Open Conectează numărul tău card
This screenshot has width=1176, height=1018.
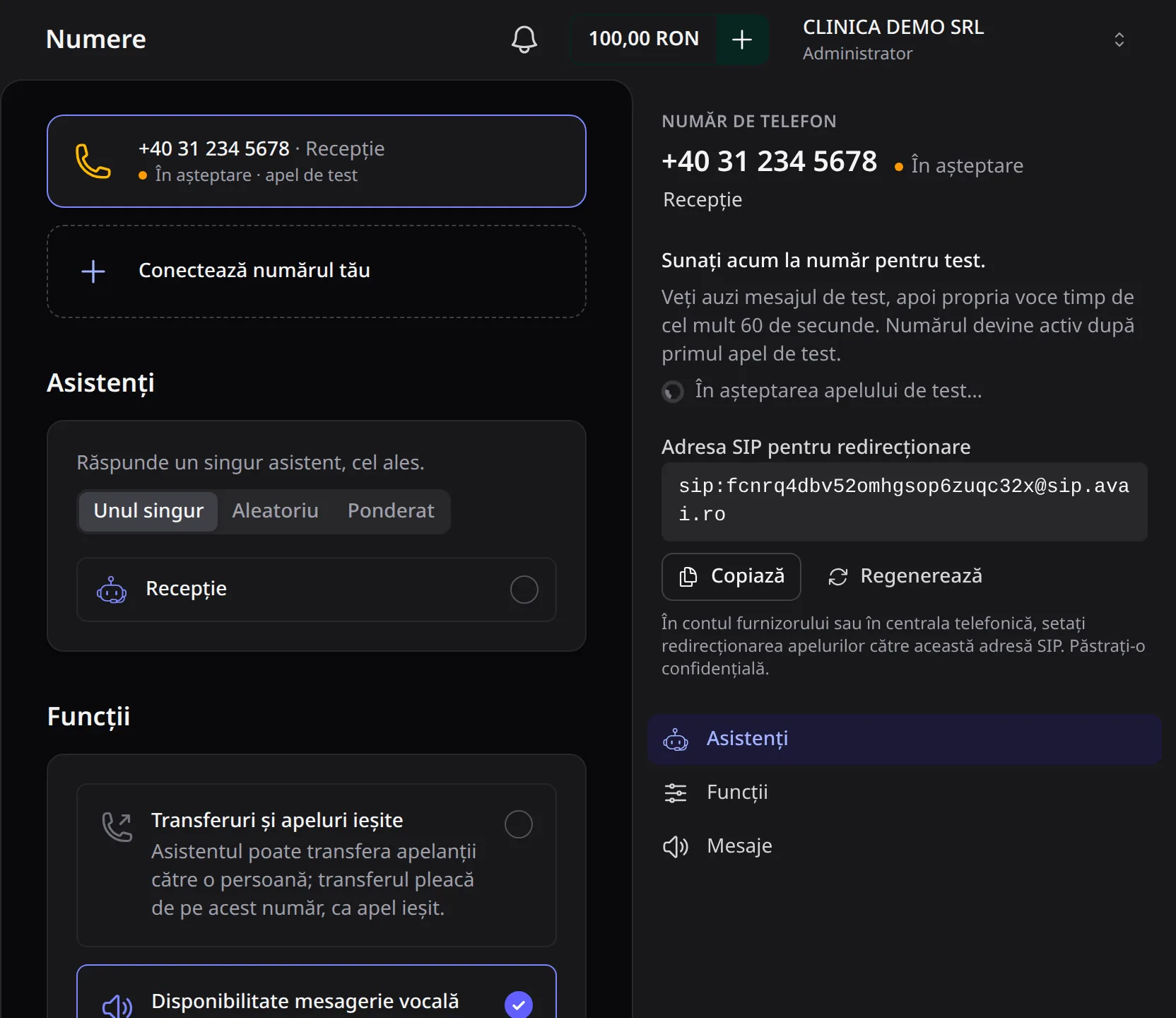click(x=317, y=271)
